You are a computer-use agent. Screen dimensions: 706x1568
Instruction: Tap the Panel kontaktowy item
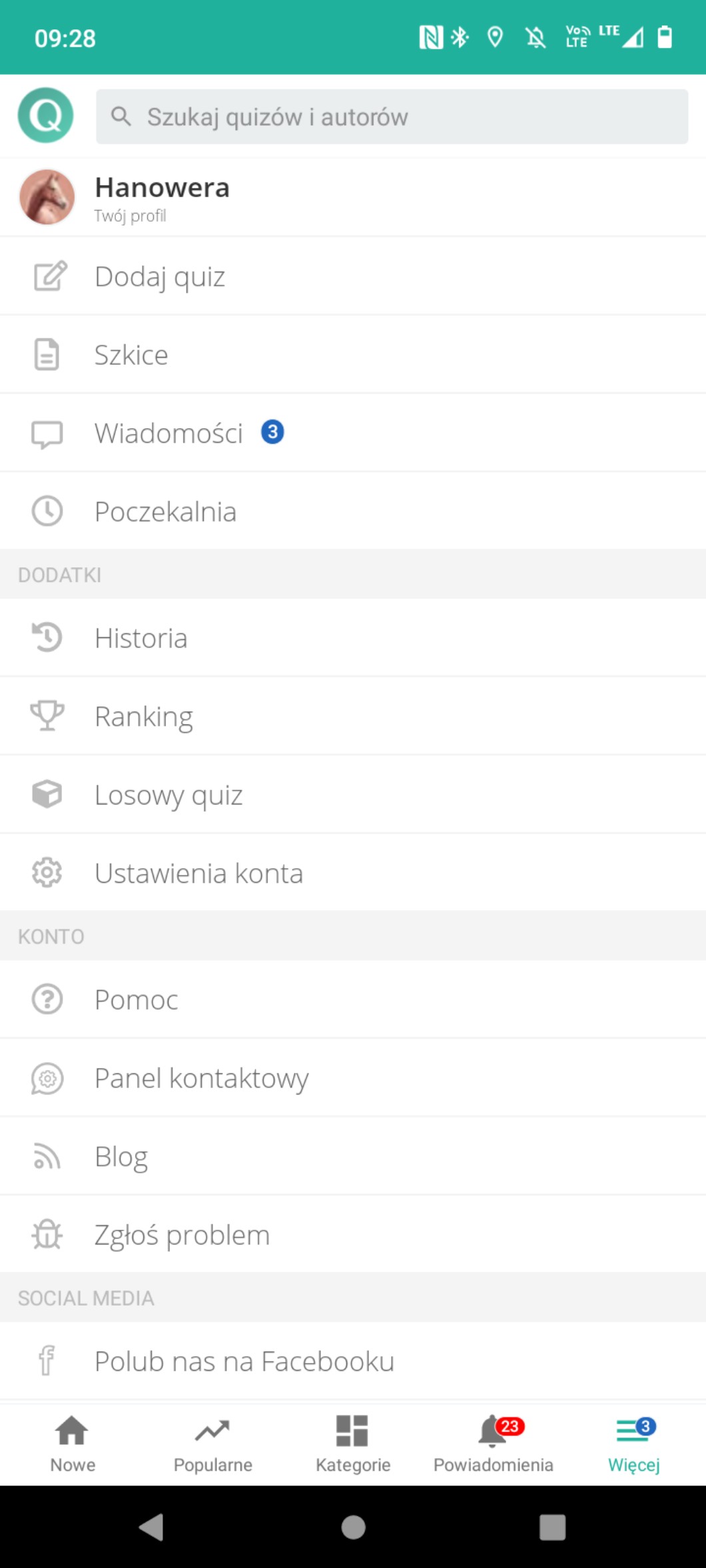coord(201,1078)
